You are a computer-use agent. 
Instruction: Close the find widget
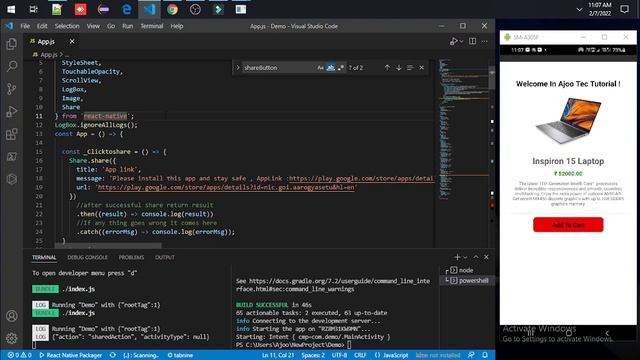pos(422,68)
